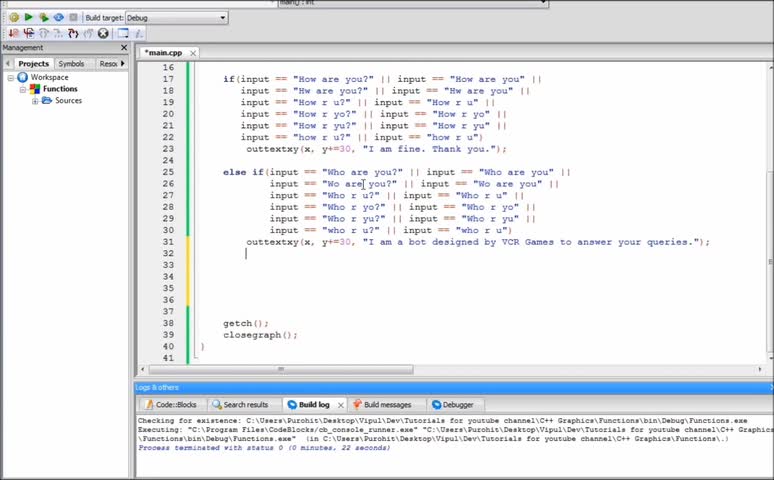This screenshot has width=774, height=480.
Task: Open the Debugger log tab
Action: click(x=453, y=405)
